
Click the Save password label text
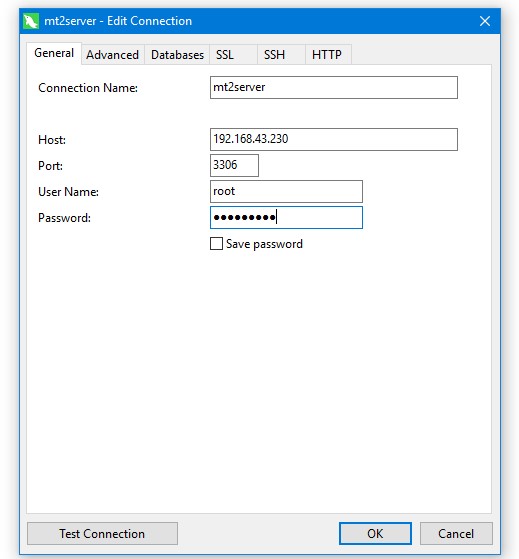click(264, 244)
